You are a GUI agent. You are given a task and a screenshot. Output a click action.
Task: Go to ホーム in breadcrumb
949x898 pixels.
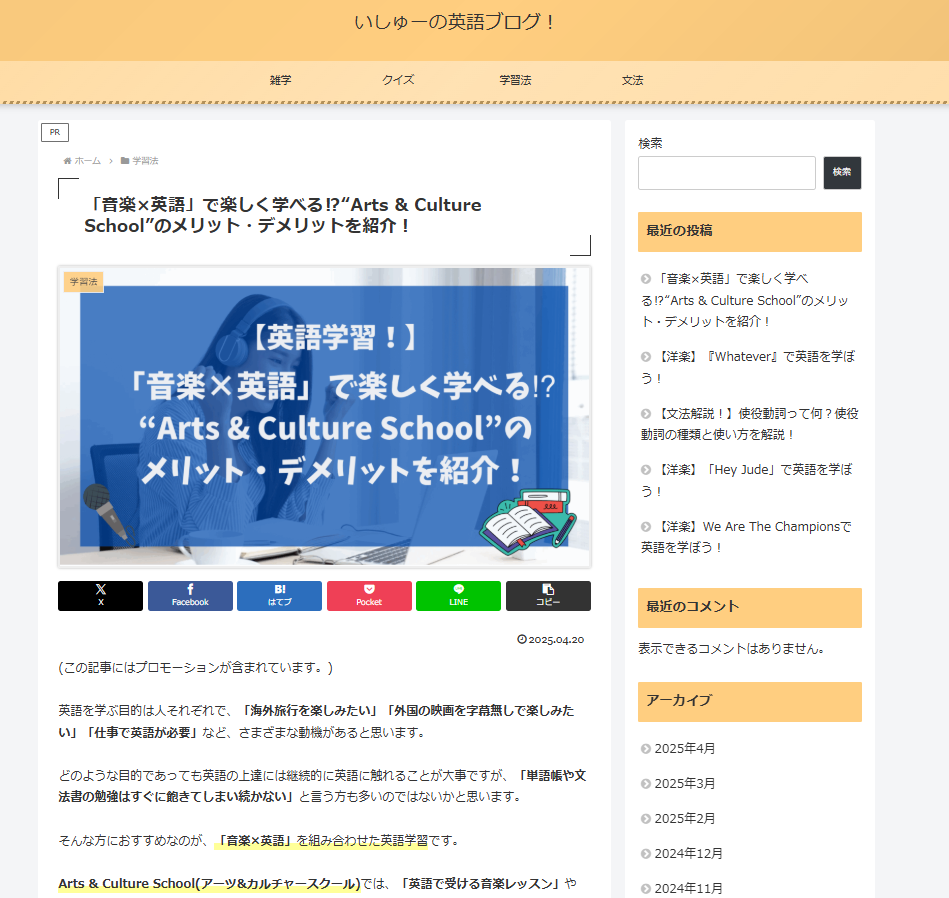click(x=87, y=161)
